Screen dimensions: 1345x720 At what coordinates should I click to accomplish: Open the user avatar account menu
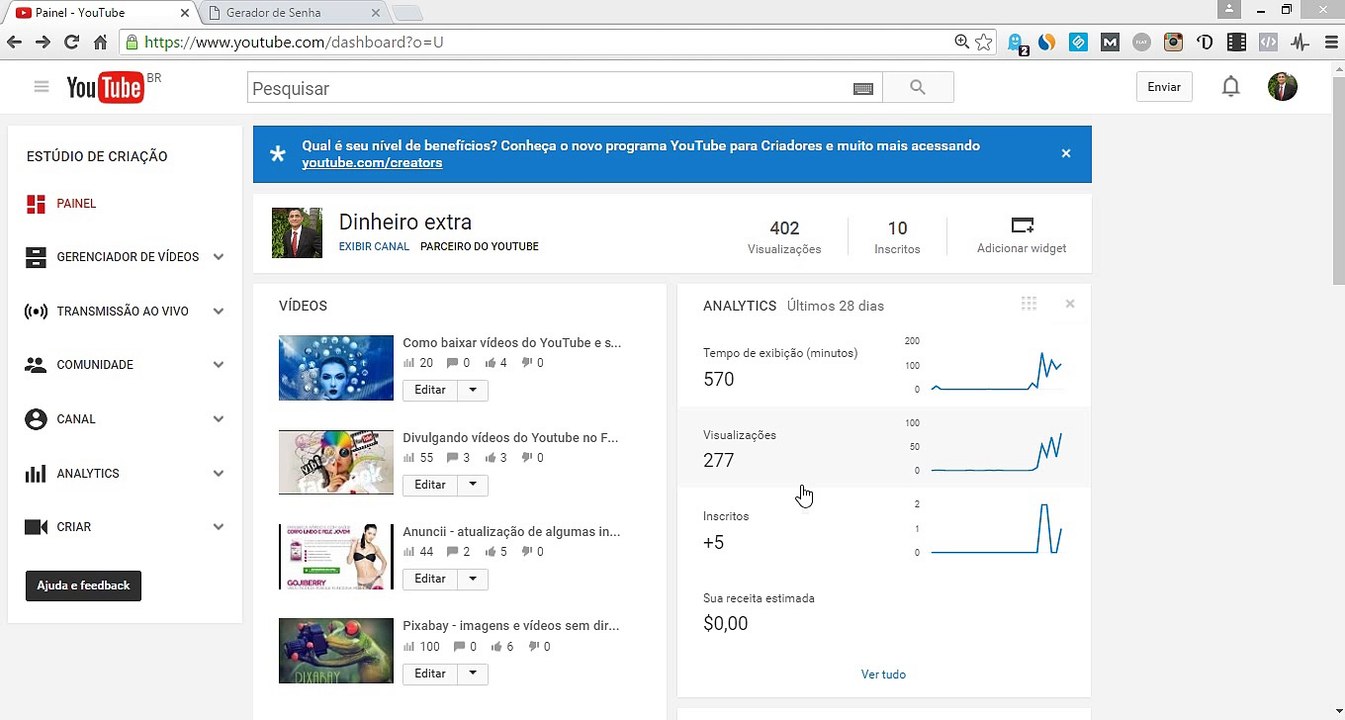click(1283, 87)
